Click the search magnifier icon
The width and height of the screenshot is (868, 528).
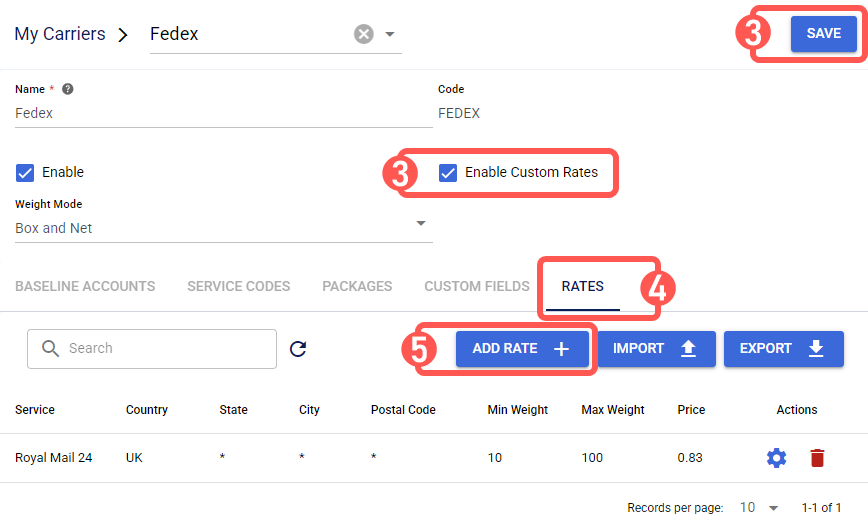point(50,348)
